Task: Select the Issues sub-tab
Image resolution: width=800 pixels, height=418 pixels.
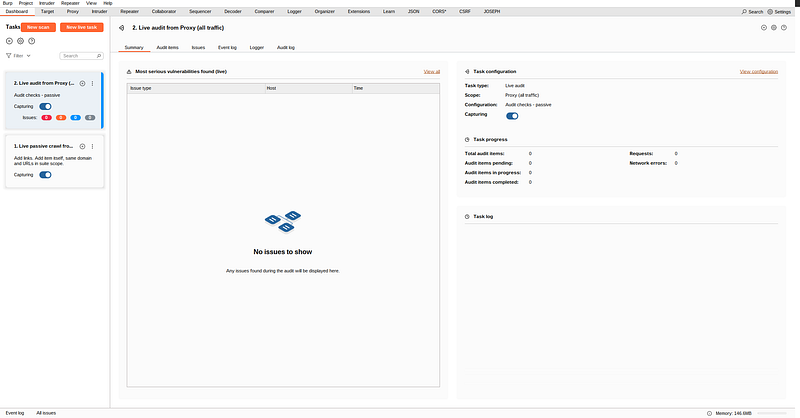Action: (x=198, y=47)
